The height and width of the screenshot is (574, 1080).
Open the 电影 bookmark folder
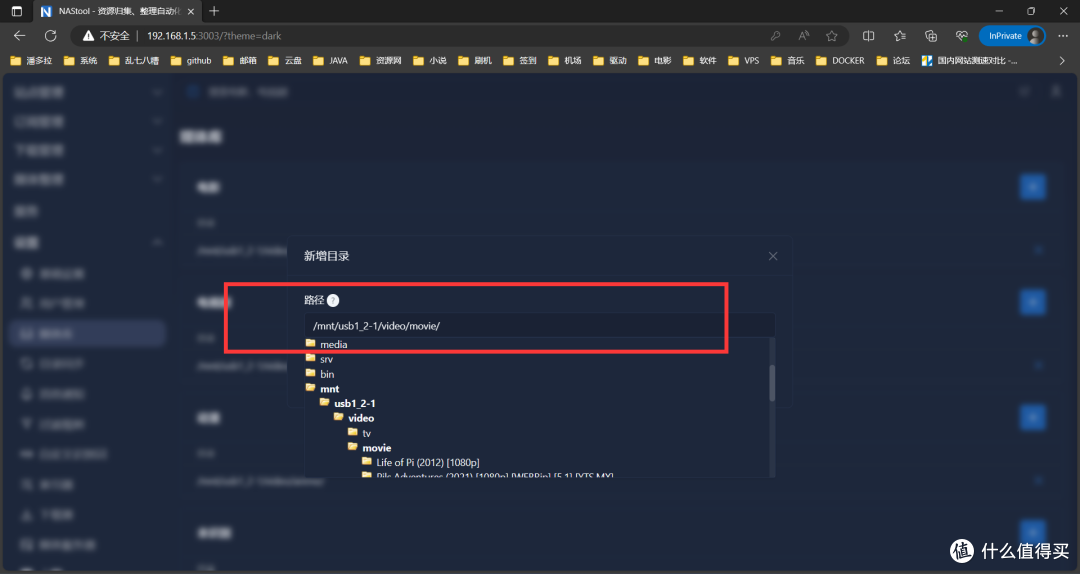(655, 61)
